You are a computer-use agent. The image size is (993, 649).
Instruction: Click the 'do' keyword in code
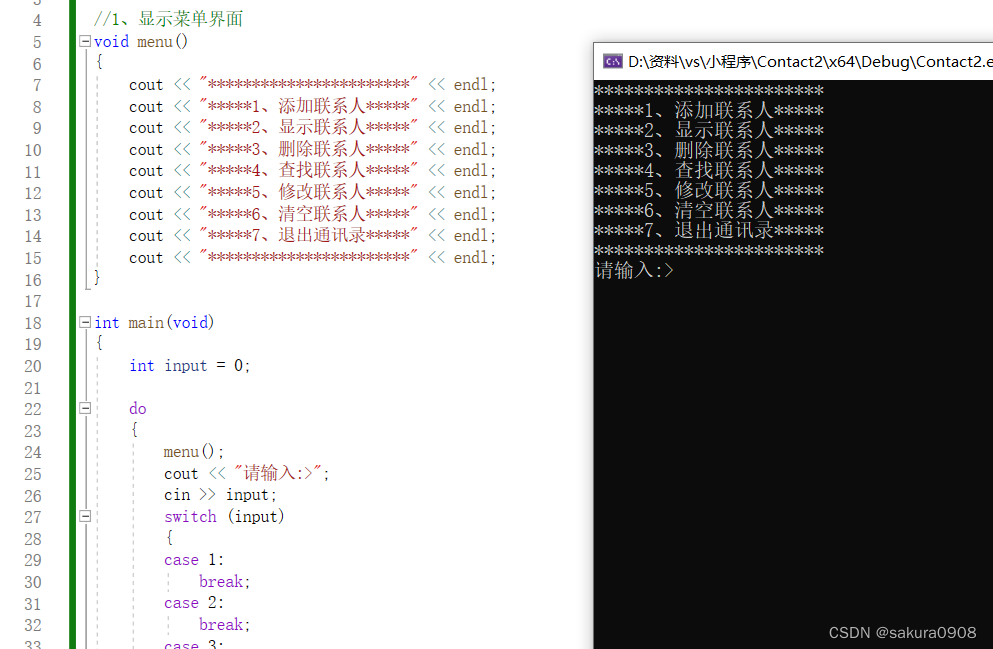coord(138,408)
